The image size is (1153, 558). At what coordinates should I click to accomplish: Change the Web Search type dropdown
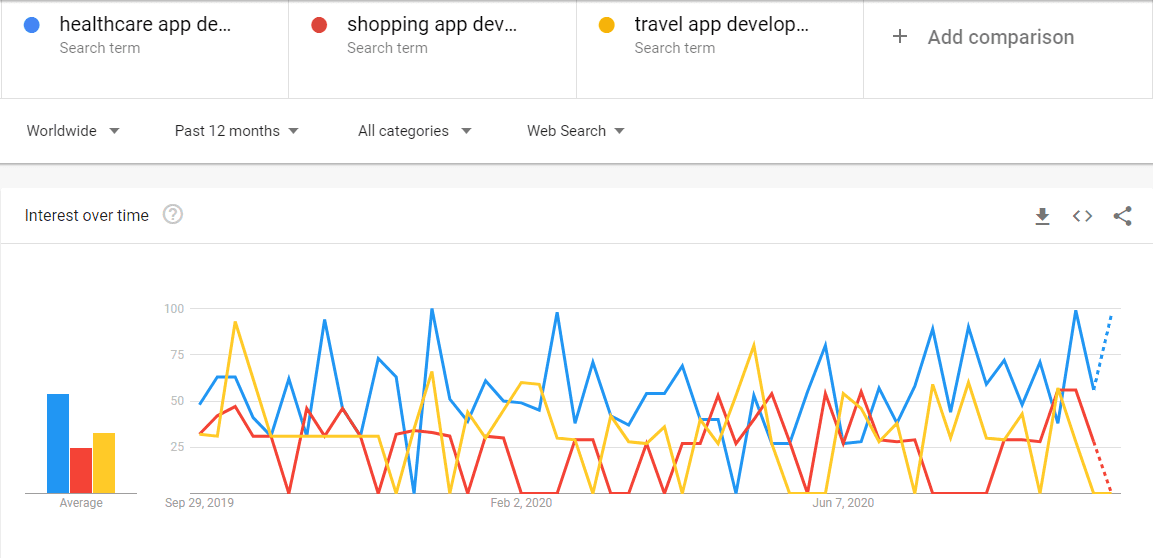point(575,131)
